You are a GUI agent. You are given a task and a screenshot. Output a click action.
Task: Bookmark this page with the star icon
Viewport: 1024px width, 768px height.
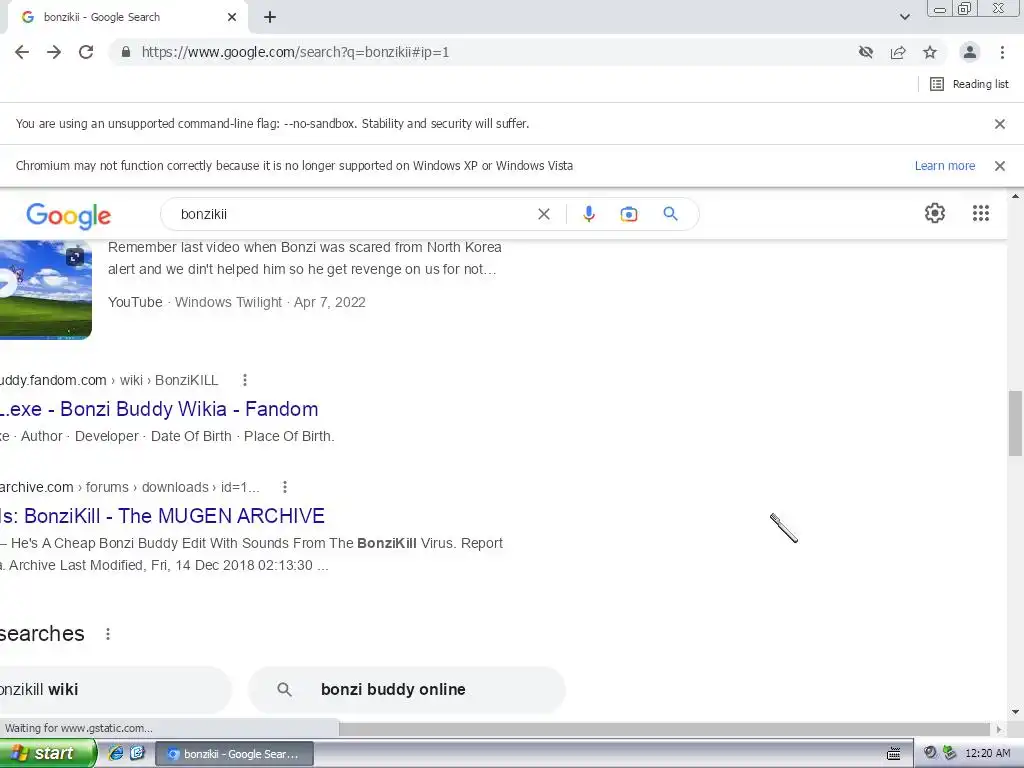(x=930, y=52)
